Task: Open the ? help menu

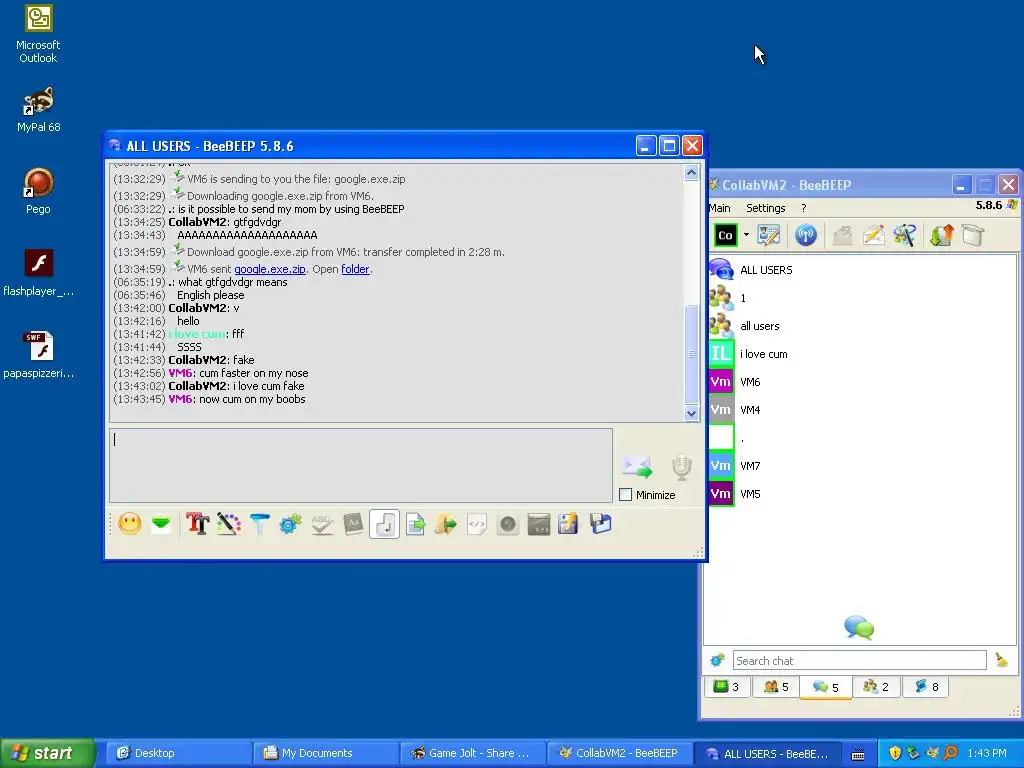Action: coord(804,208)
